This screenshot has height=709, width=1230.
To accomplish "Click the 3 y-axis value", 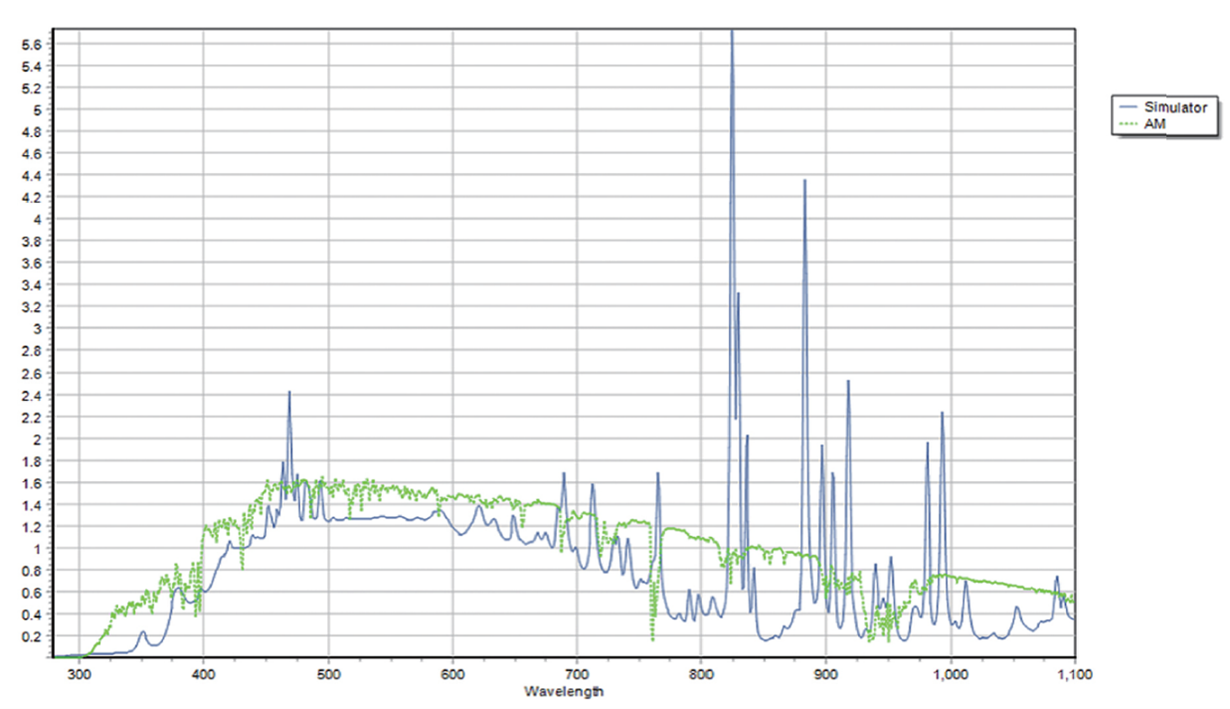I will (37, 329).
